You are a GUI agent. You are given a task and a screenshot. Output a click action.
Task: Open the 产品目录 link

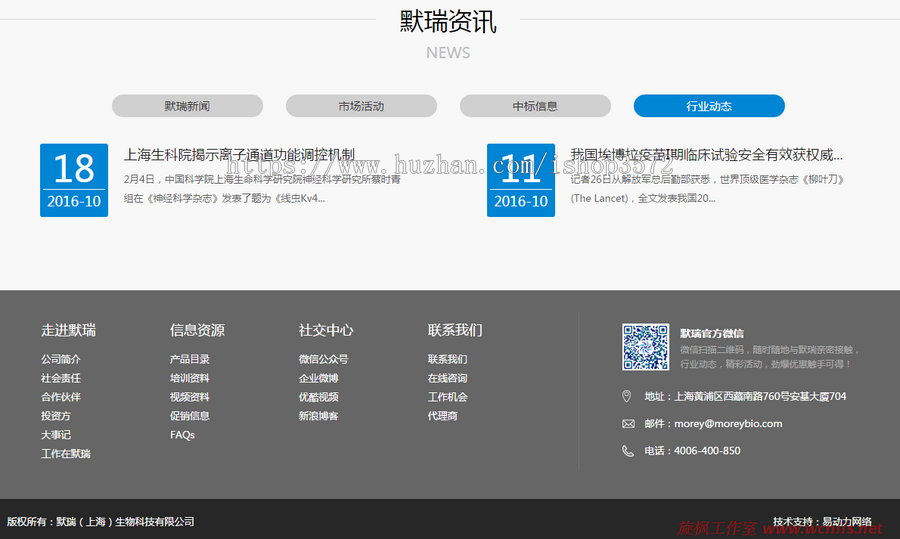[x=189, y=359]
